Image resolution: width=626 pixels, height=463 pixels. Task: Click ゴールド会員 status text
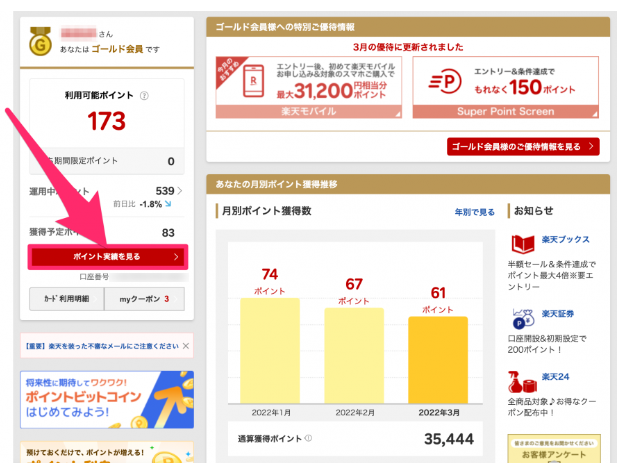(117, 49)
